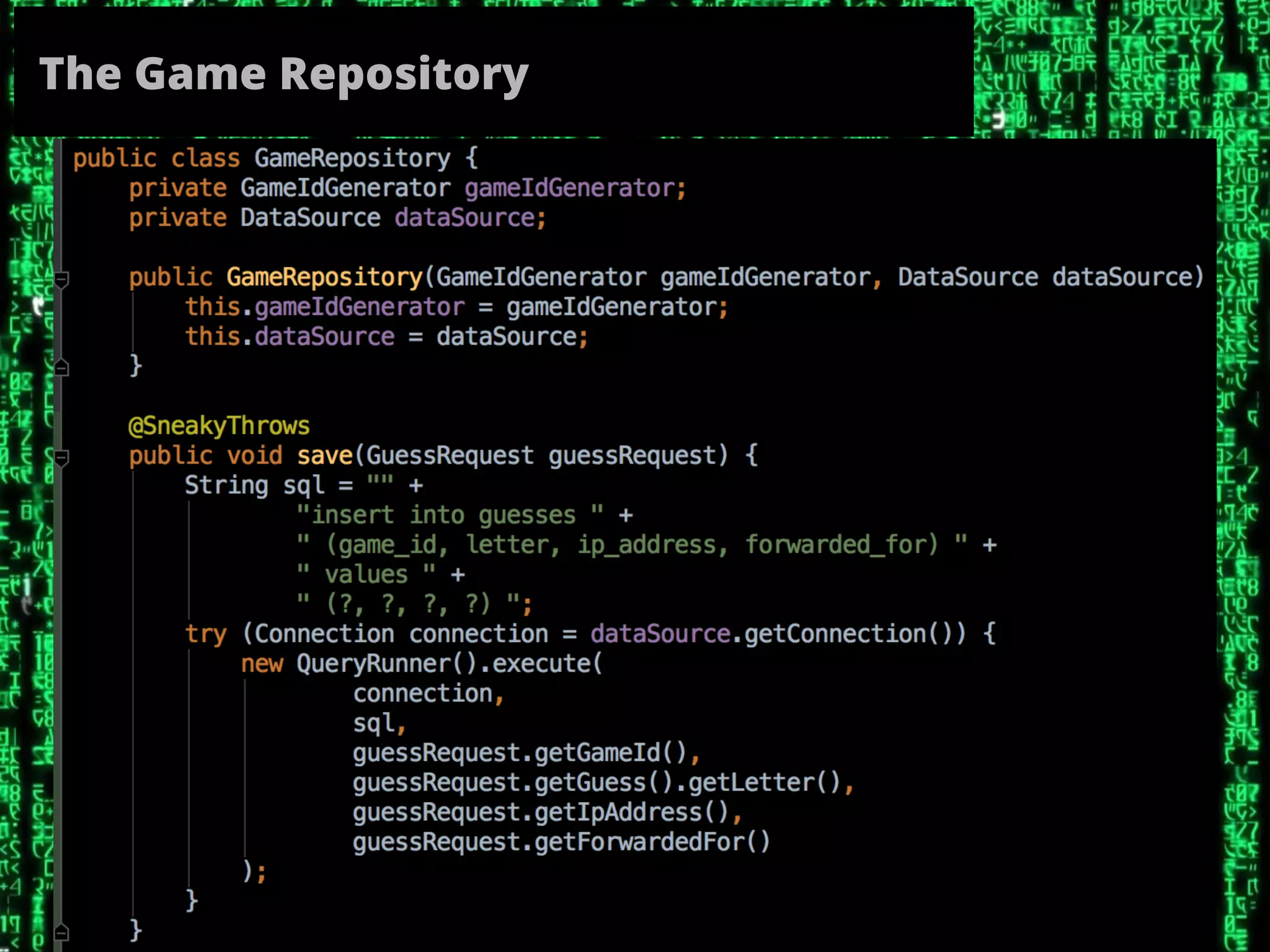Click the field declaration "private DataSource dataSource;"
The image size is (1270, 952).
pyautogui.click(x=337, y=218)
